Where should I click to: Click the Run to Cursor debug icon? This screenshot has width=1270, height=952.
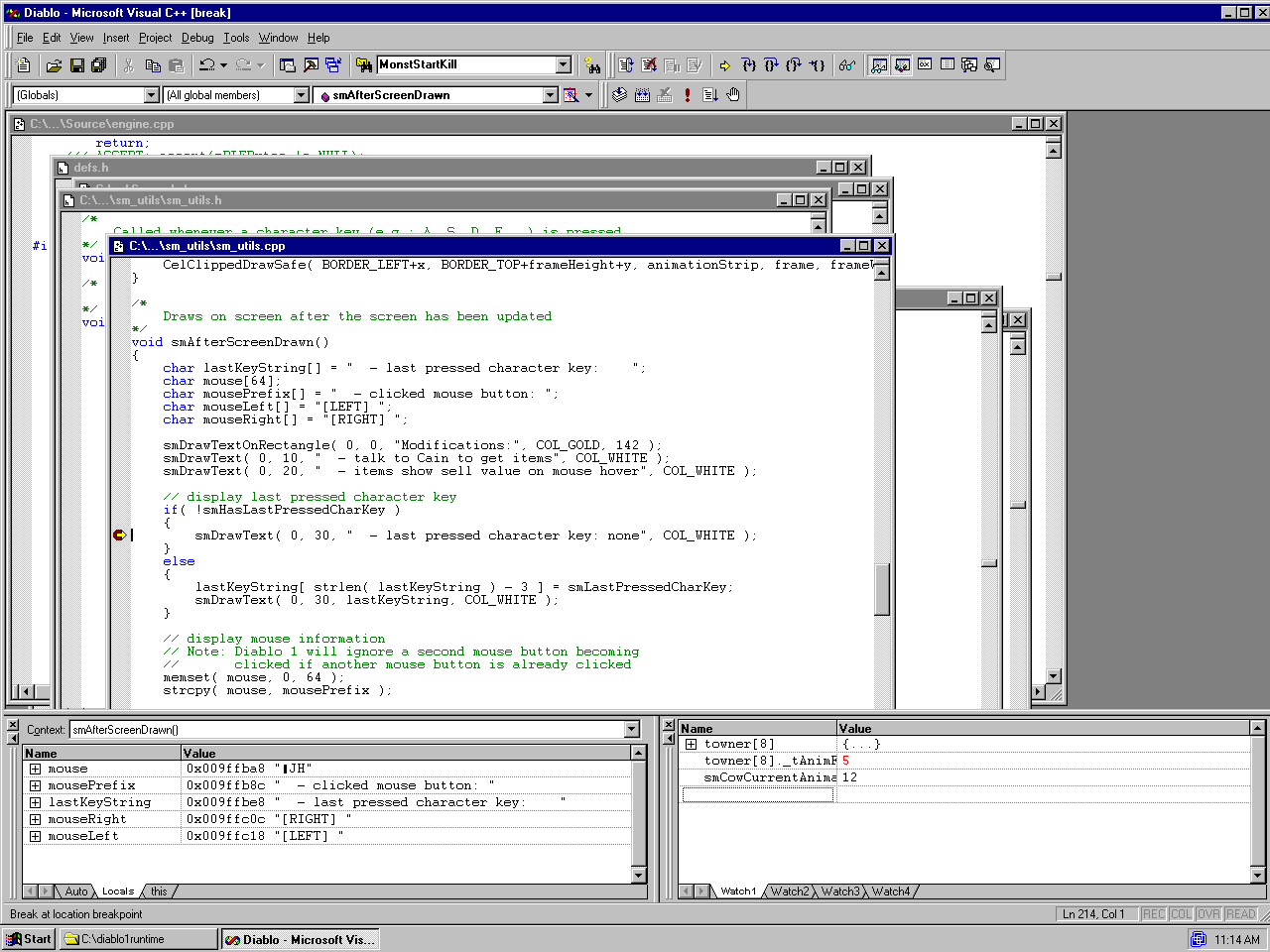coord(817,65)
